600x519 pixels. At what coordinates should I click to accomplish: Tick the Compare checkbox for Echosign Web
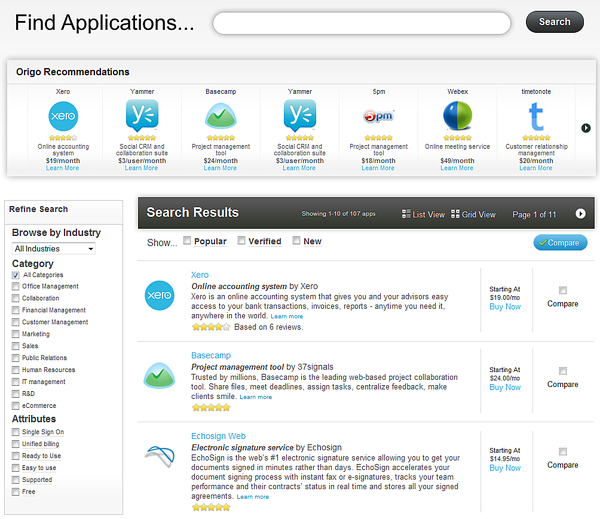coord(562,452)
